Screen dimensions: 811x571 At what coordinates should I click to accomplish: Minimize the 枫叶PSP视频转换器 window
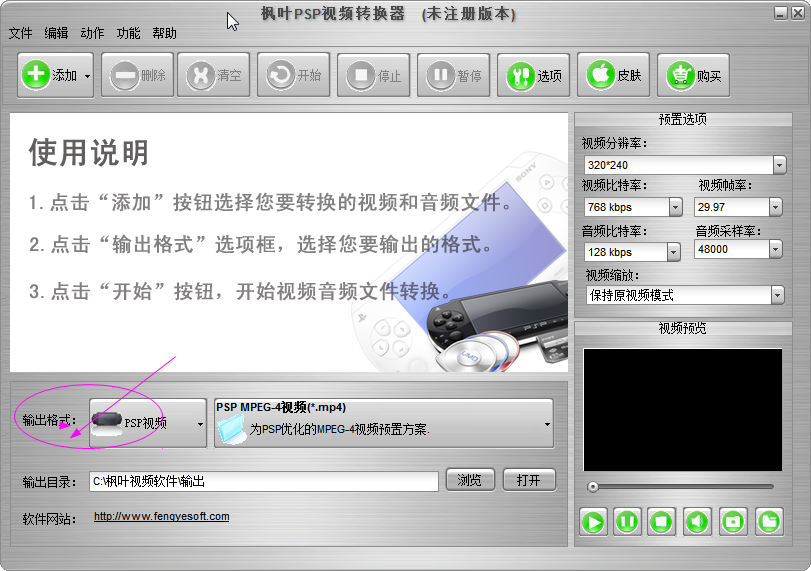[780, 13]
